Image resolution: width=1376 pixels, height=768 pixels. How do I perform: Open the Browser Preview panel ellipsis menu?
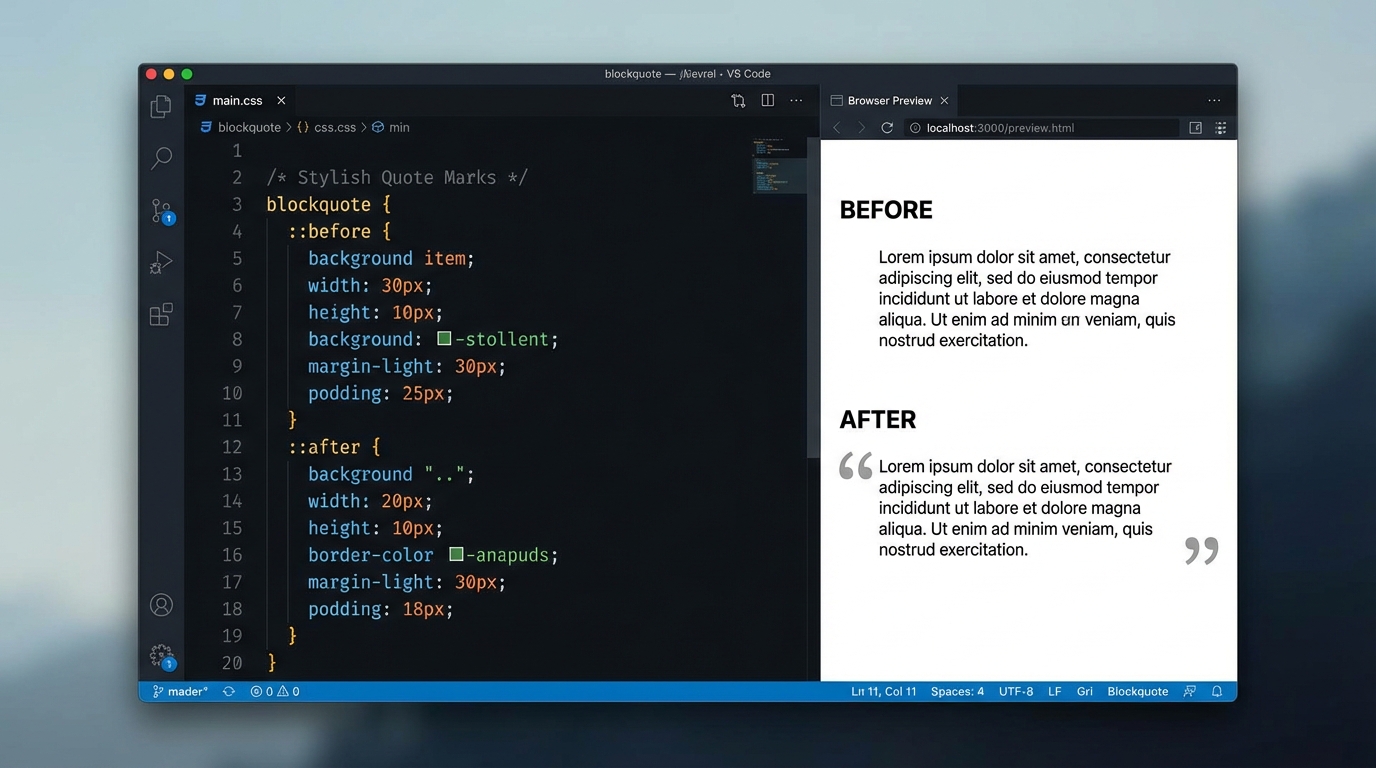[1214, 100]
